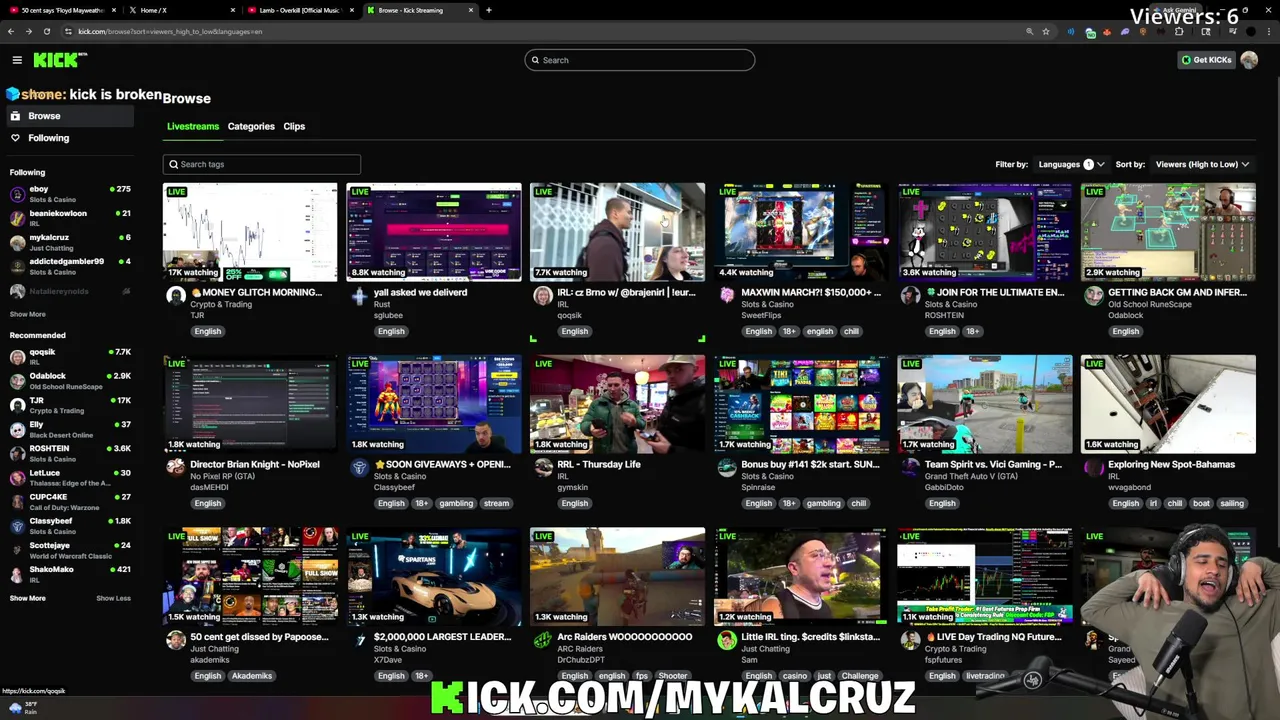Open Team Spirit vs. Vici Gaming stream
Screen dimensions: 1280x720
click(985, 404)
